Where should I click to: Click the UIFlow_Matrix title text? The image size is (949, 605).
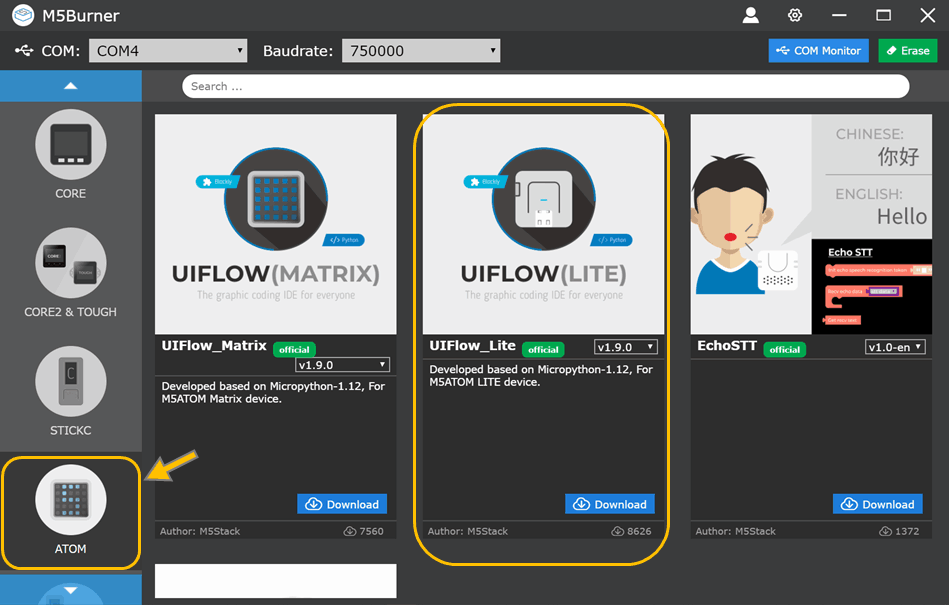coord(214,345)
